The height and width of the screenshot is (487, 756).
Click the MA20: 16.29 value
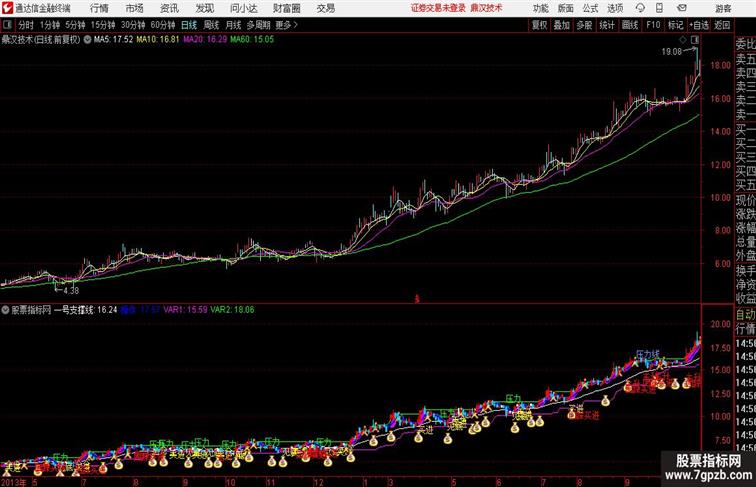click(x=205, y=40)
